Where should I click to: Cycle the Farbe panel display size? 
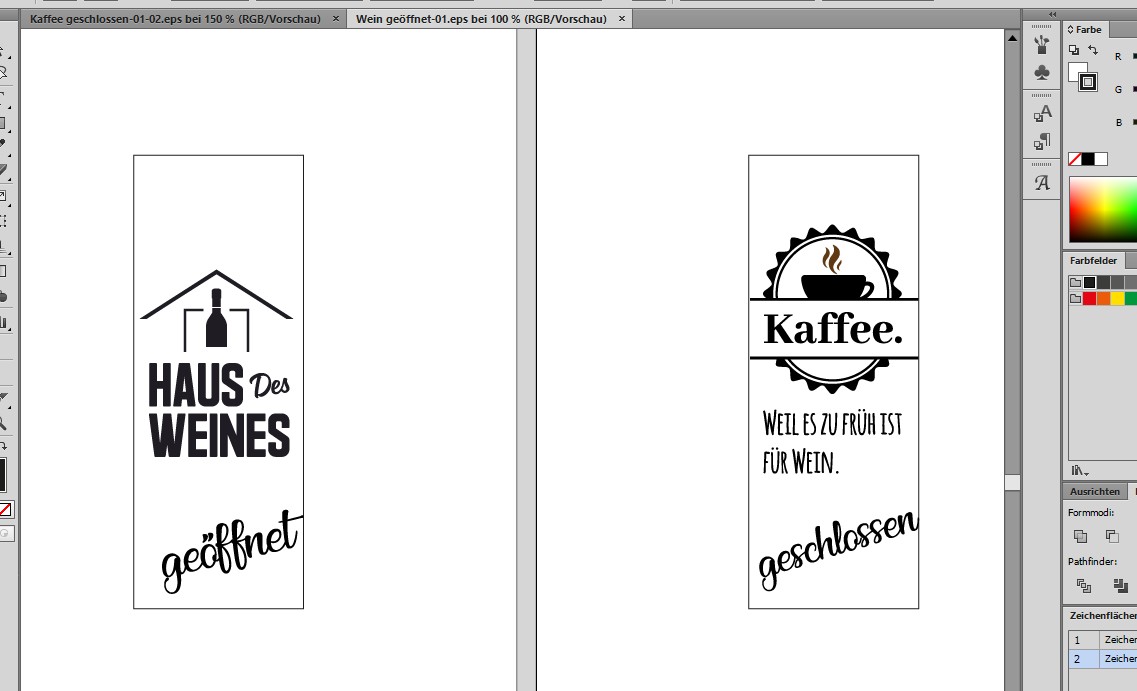point(1070,30)
